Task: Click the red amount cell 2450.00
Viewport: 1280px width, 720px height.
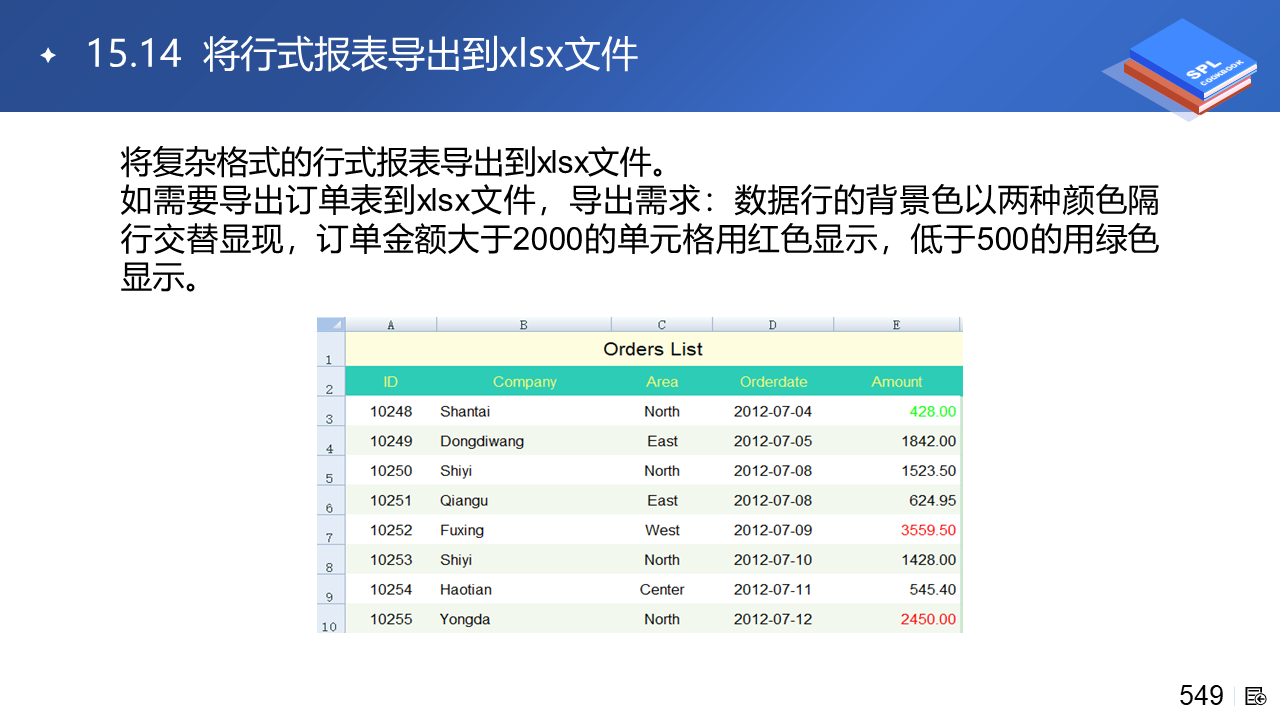Action: pyautogui.click(x=897, y=619)
